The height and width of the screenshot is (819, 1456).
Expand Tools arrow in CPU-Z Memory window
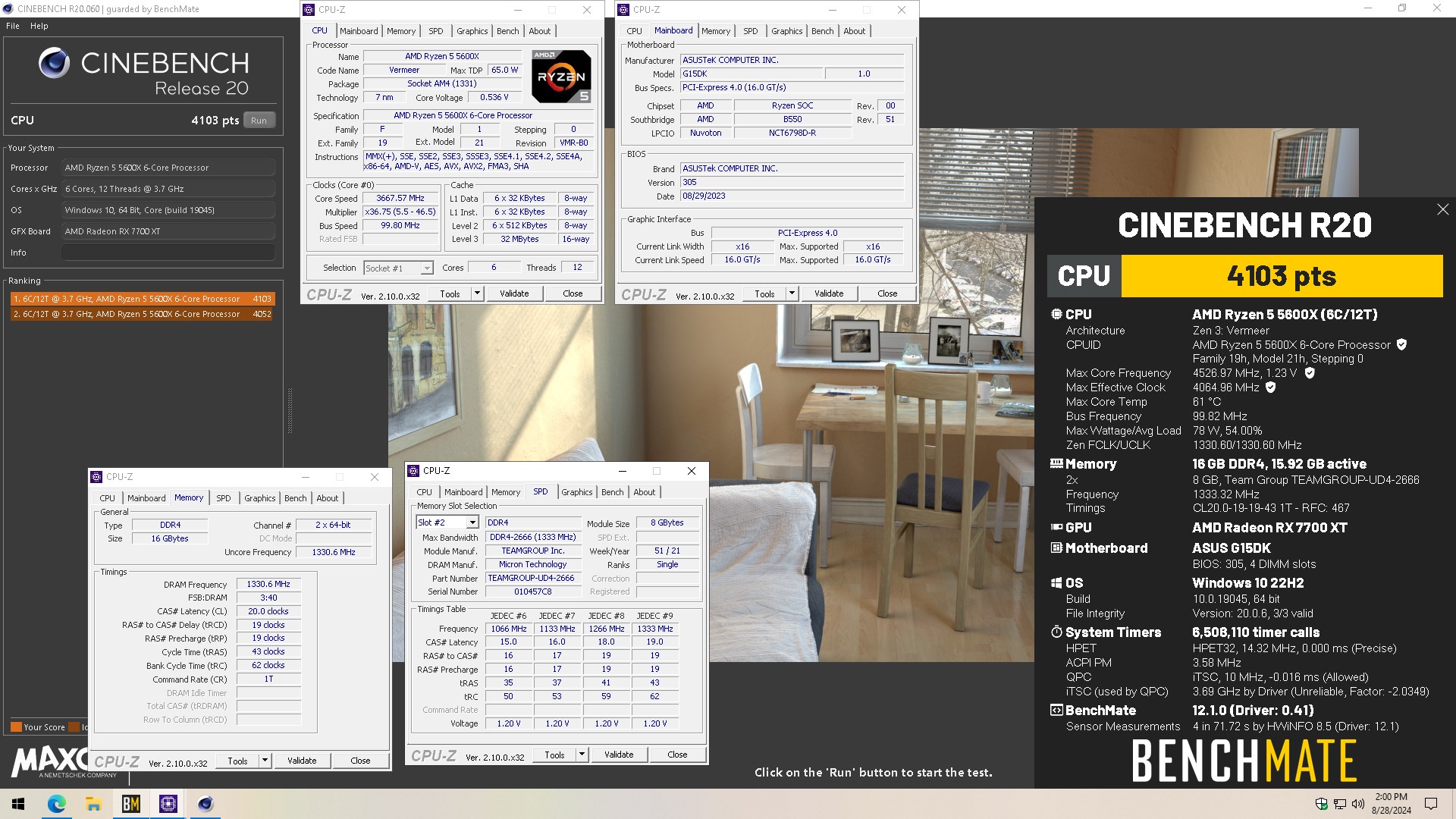tap(265, 761)
